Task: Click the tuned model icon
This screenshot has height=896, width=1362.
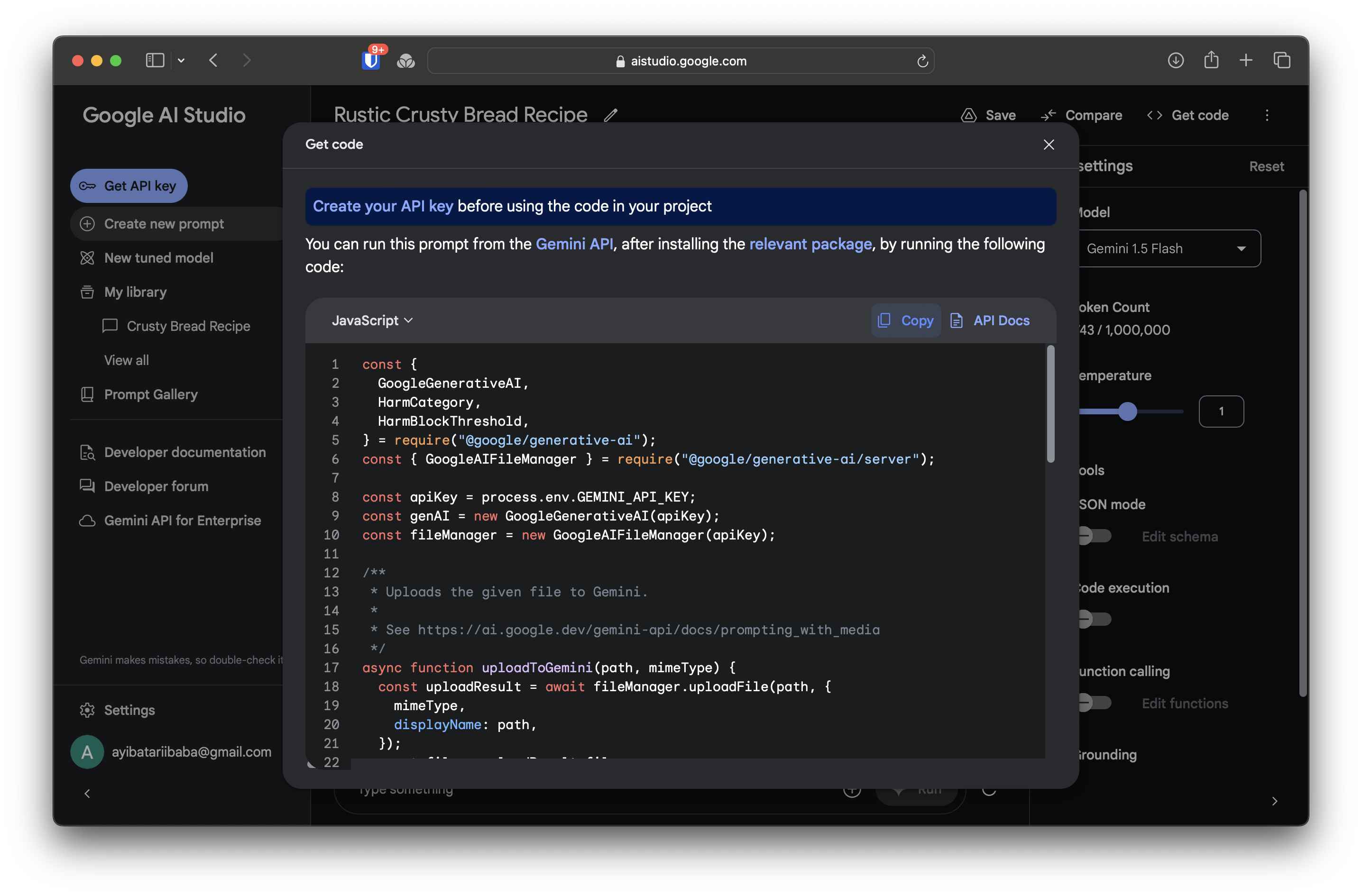Action: 87,258
